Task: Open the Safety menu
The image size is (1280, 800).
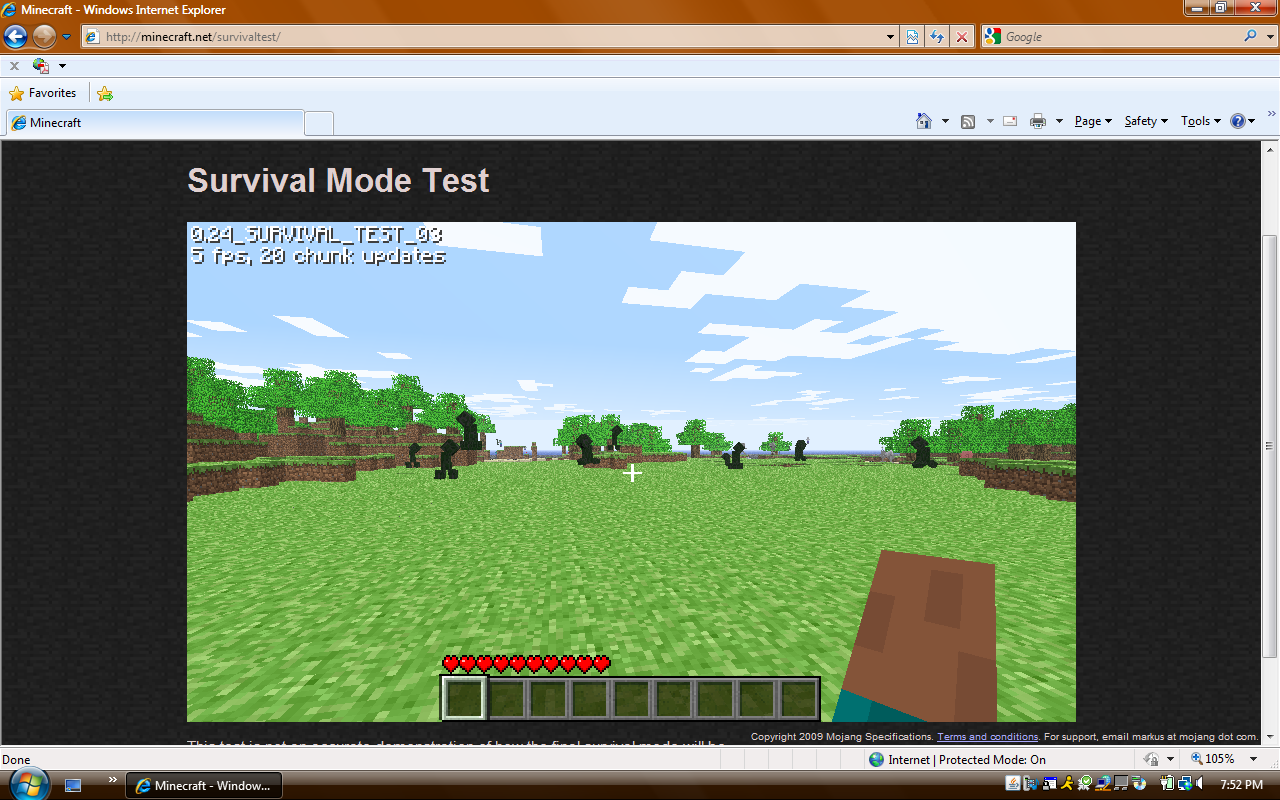Action: [x=1146, y=121]
